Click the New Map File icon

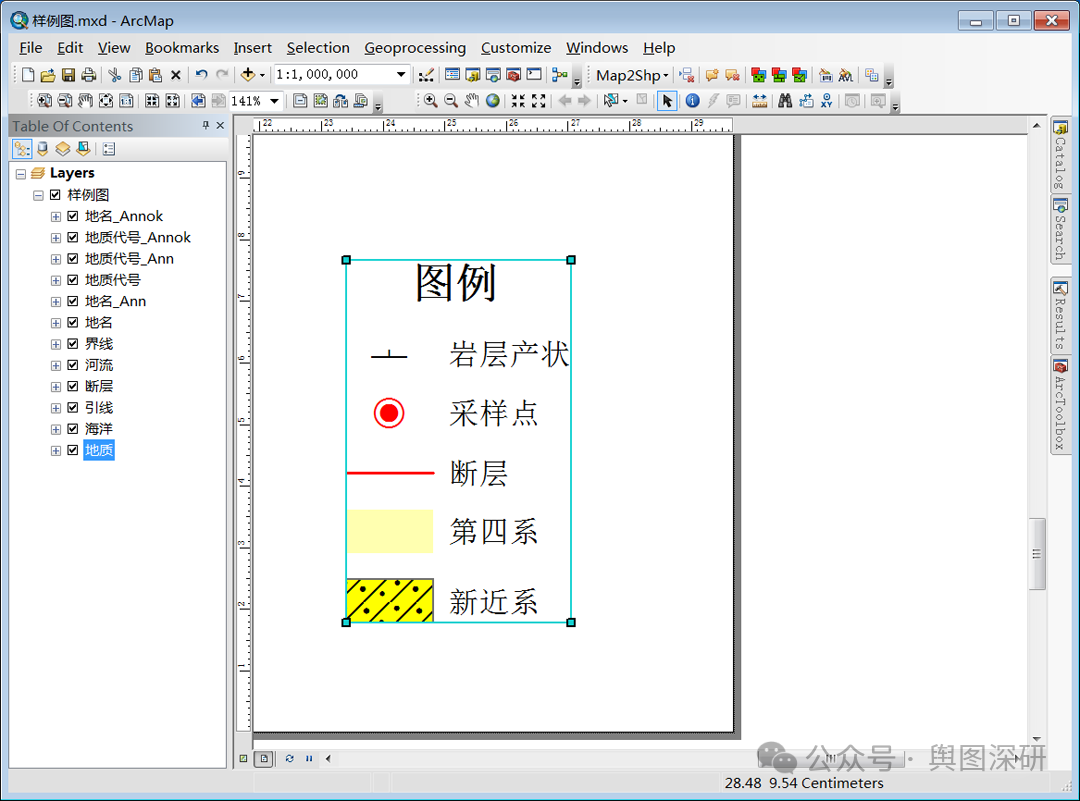coord(28,75)
